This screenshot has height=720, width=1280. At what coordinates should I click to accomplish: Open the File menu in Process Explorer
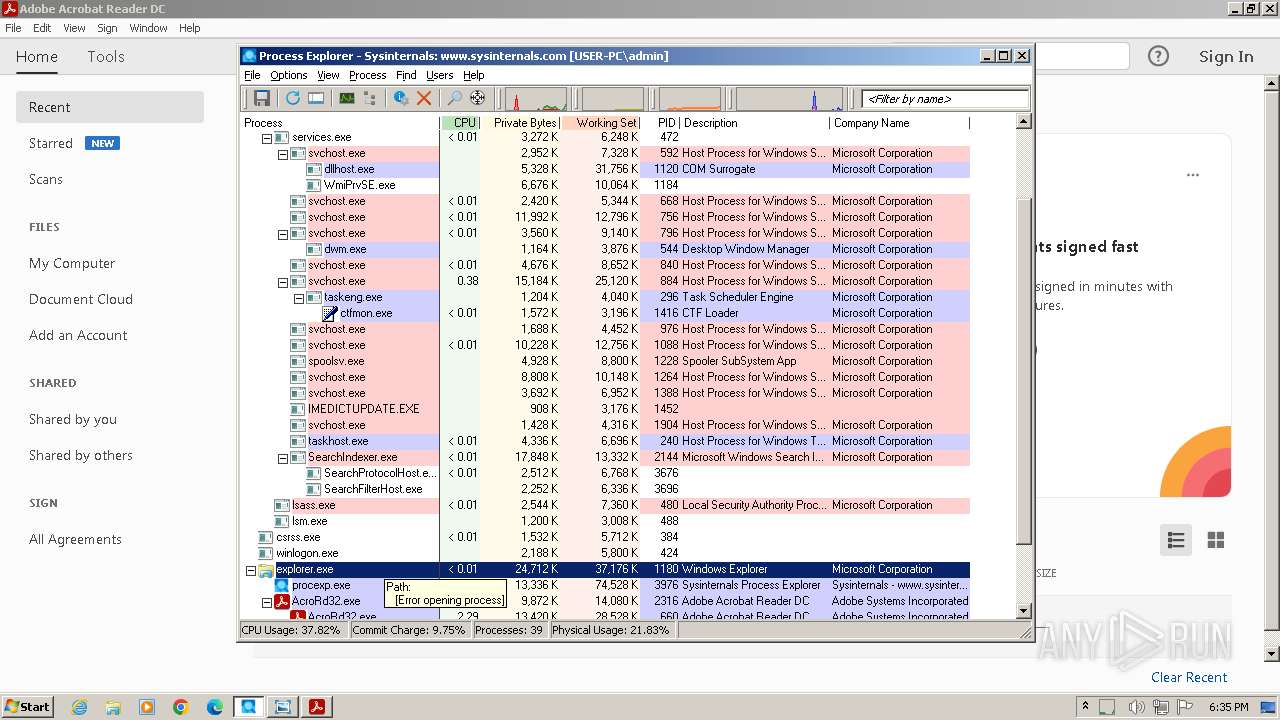pyautogui.click(x=252, y=75)
